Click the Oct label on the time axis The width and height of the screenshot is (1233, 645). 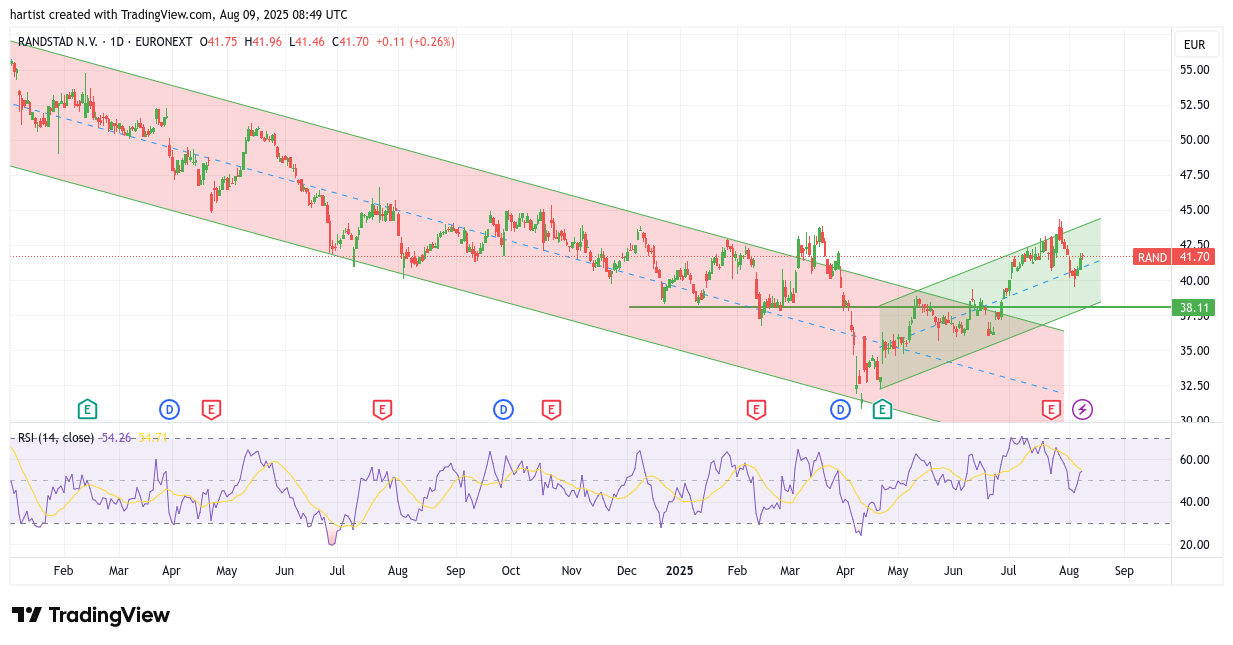point(511,571)
